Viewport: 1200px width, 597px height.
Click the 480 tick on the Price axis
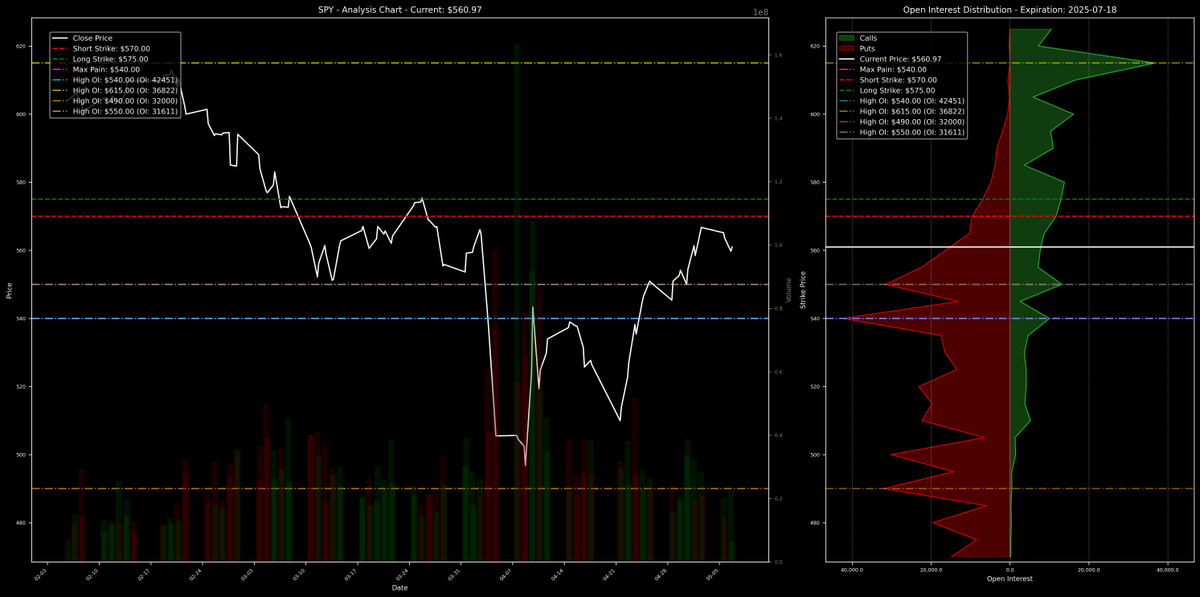click(22, 522)
